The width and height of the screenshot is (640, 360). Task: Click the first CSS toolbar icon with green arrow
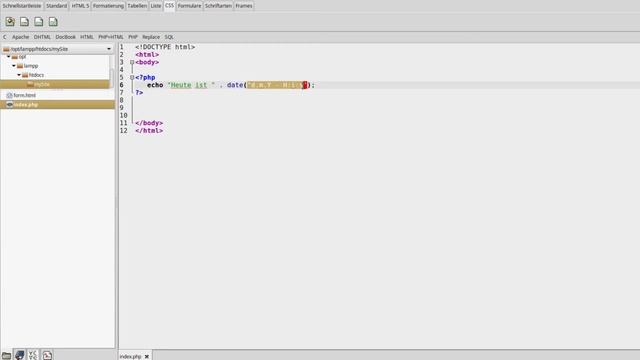[x=10, y=22]
